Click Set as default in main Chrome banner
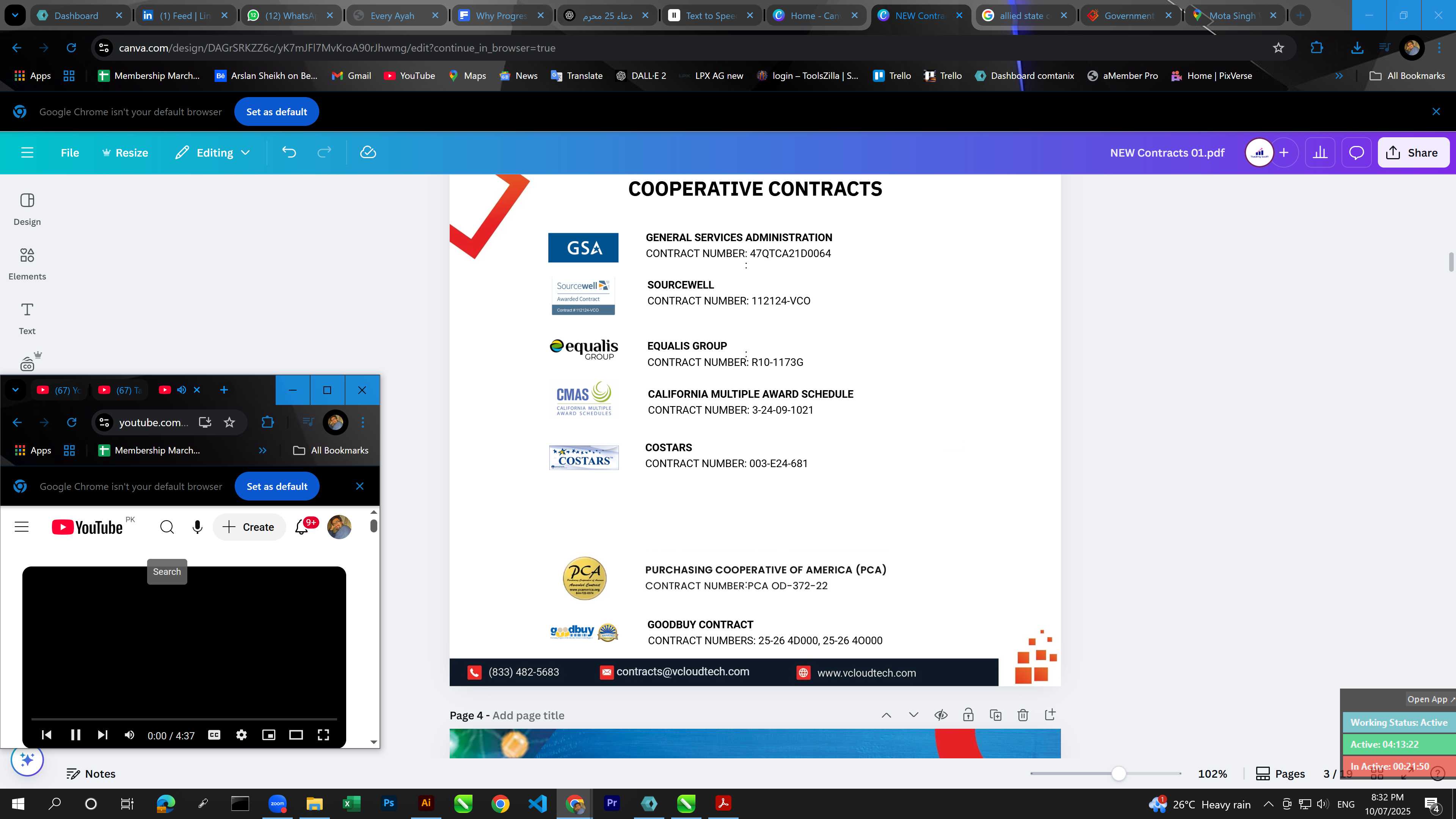This screenshot has height=819, width=1456. pos(276,112)
